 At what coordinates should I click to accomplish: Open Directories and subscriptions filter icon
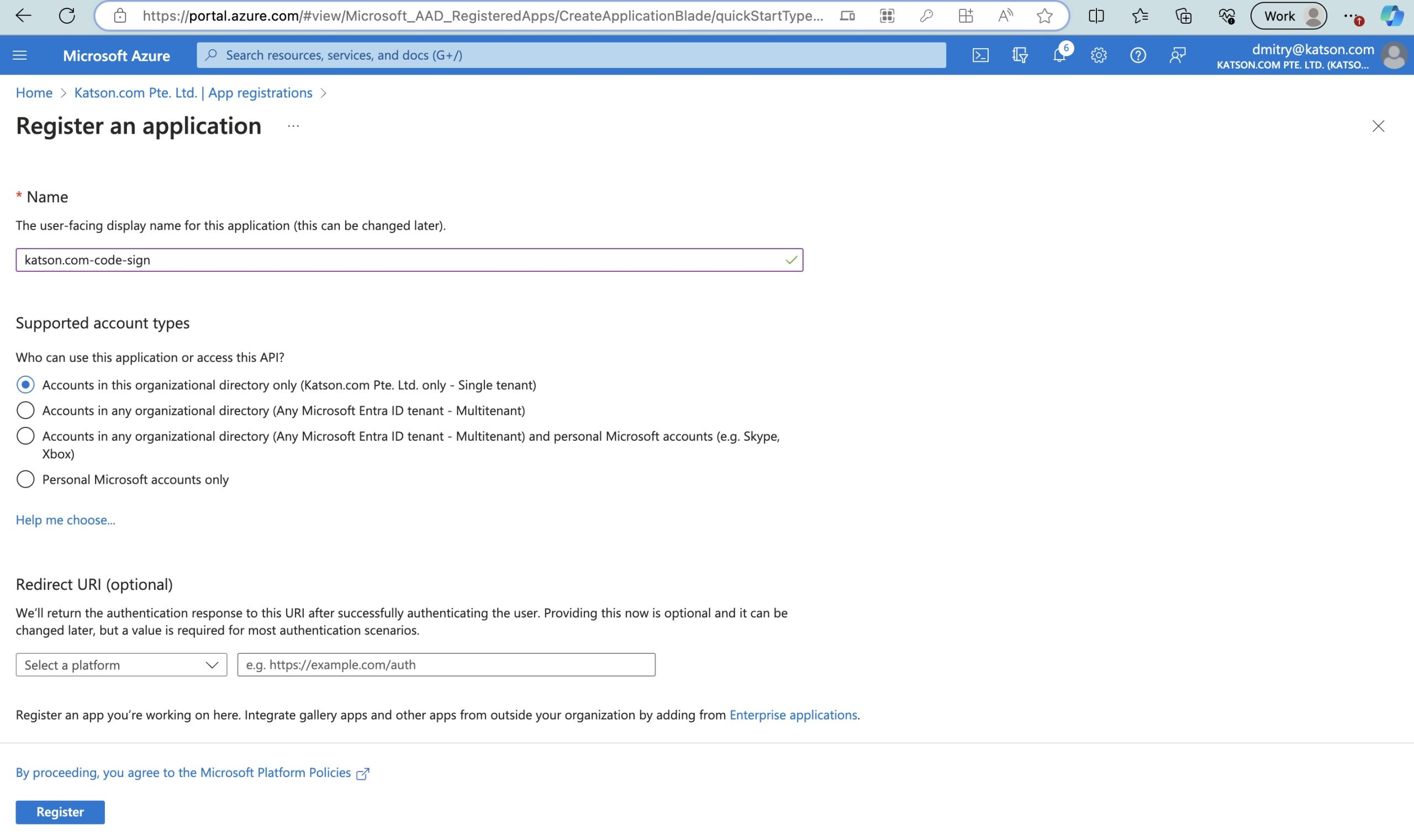[x=1020, y=55]
